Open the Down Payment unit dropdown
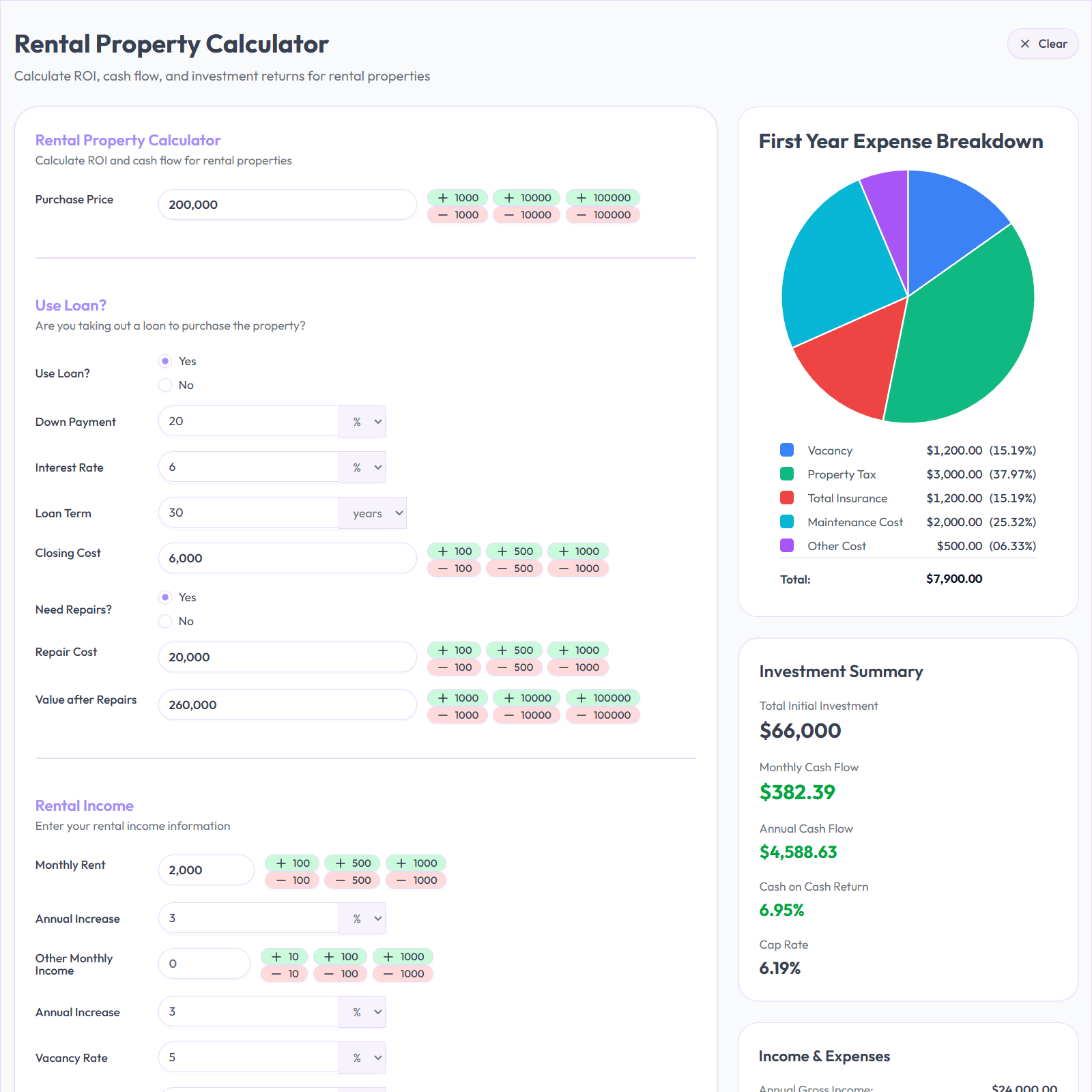The width and height of the screenshot is (1092, 1092). [x=362, y=421]
